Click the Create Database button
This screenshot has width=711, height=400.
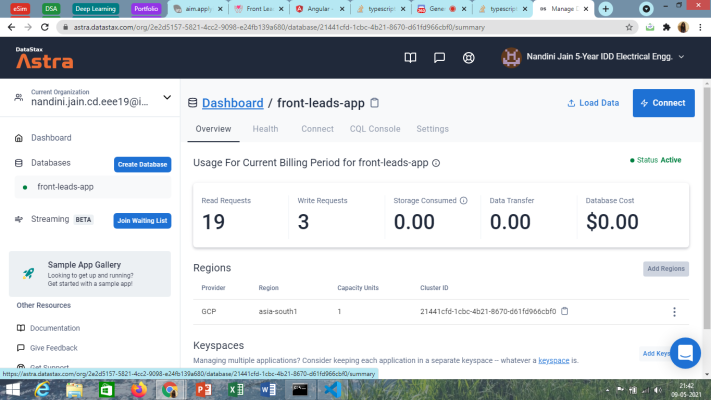point(142,164)
